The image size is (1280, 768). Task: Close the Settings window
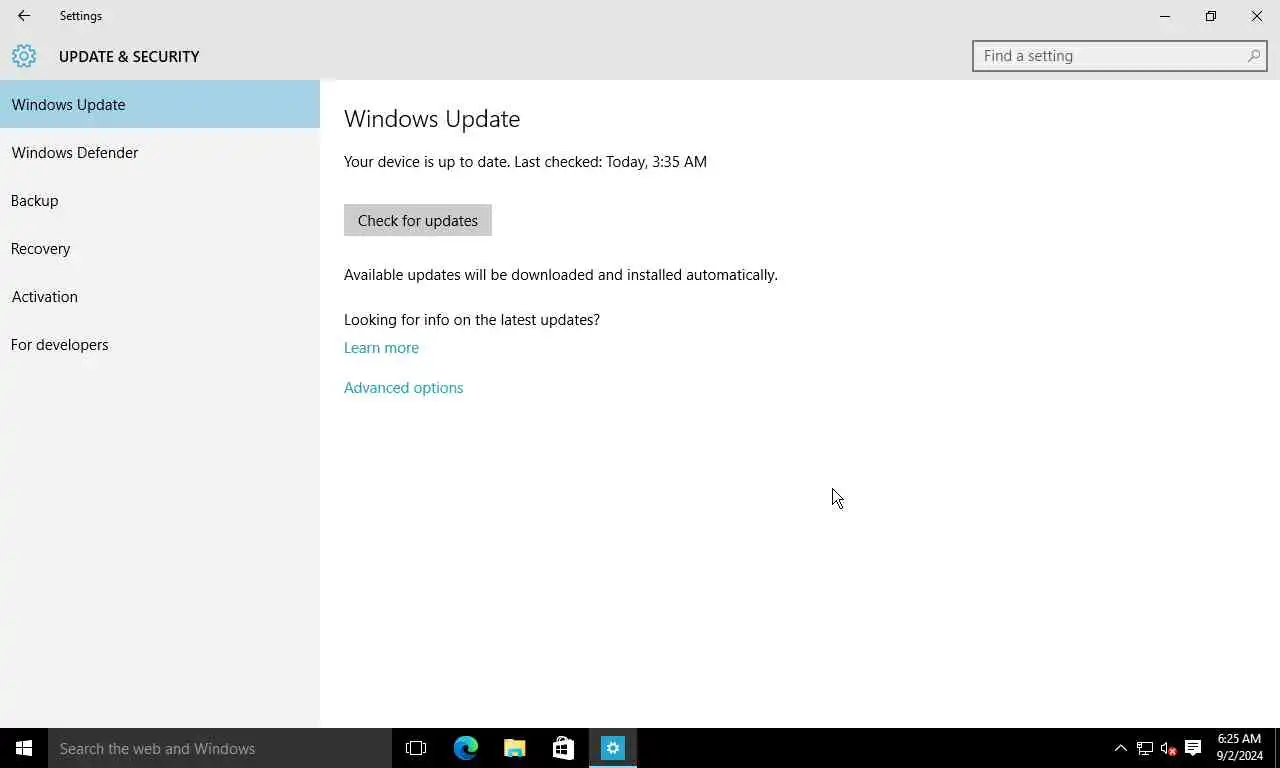coord(1257,16)
